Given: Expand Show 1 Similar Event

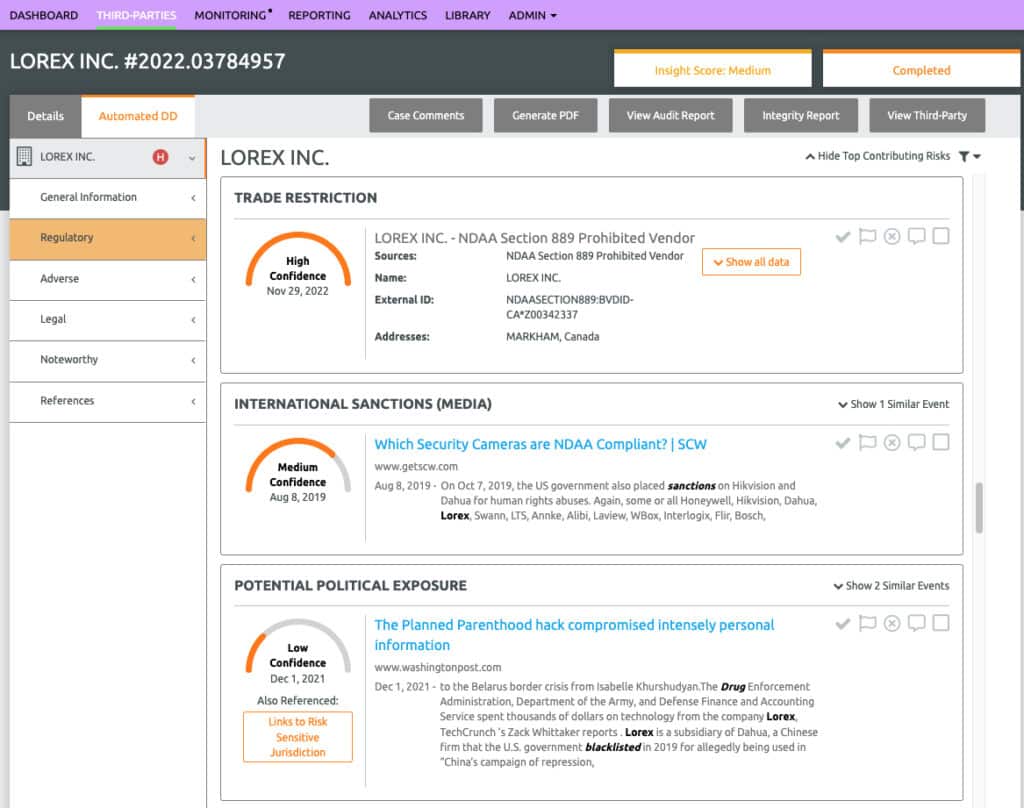Looking at the screenshot, I should 893,405.
